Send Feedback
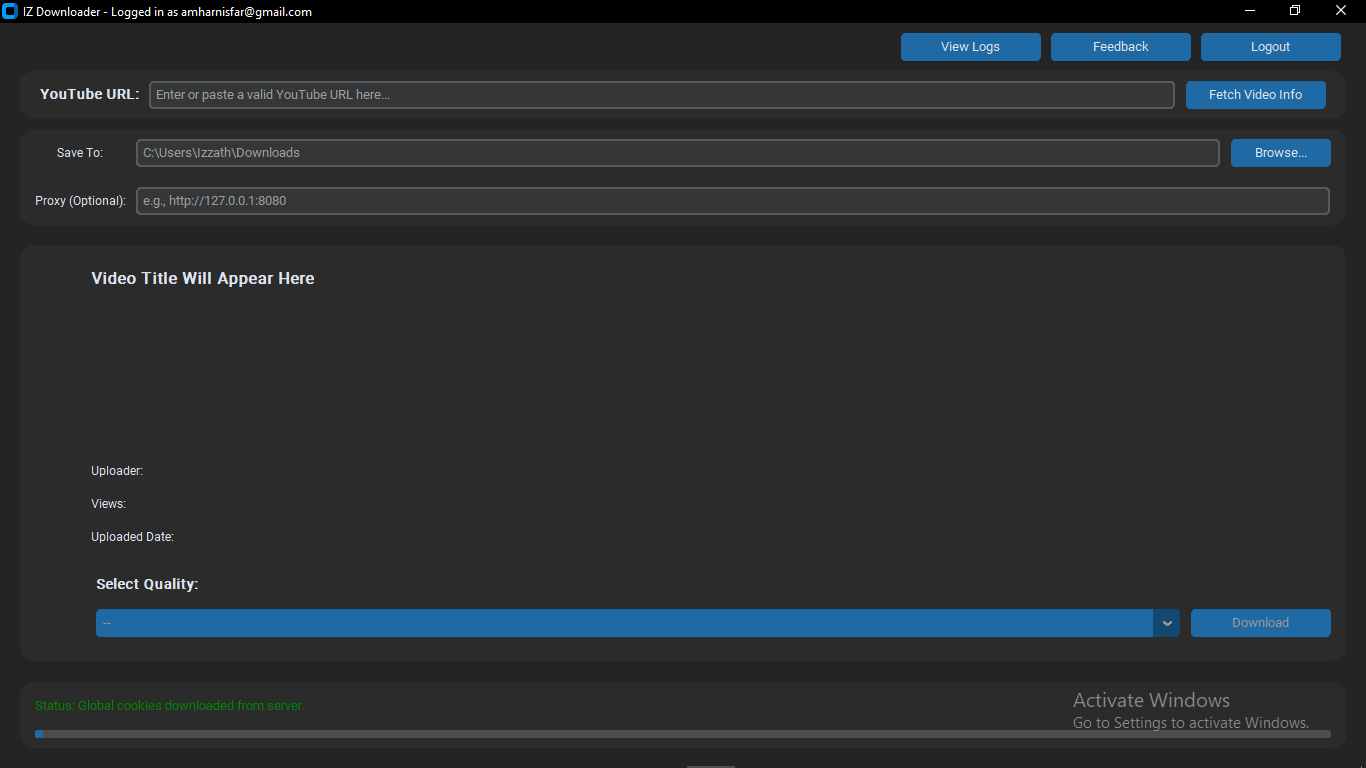1366x768 pixels. tap(1119, 46)
